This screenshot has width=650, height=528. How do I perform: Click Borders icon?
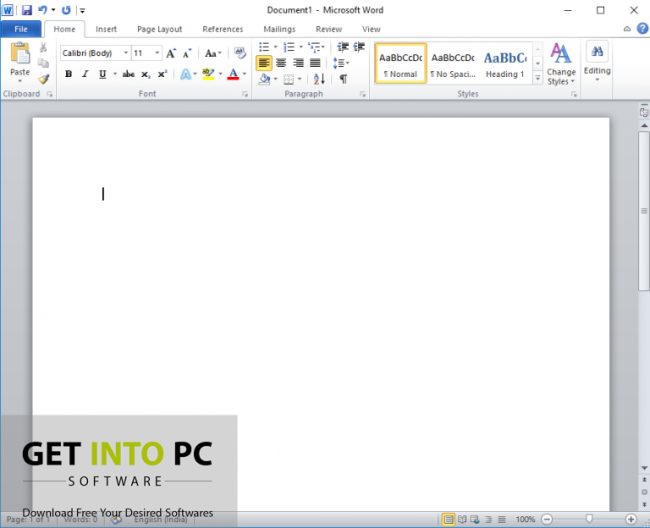coord(289,79)
